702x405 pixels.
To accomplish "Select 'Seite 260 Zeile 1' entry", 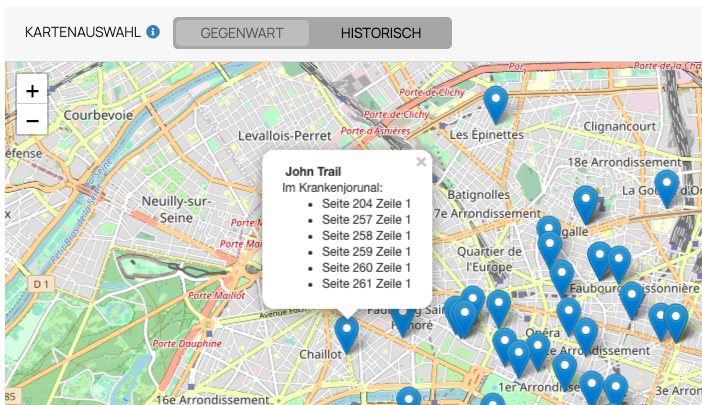I will coord(366,268).
